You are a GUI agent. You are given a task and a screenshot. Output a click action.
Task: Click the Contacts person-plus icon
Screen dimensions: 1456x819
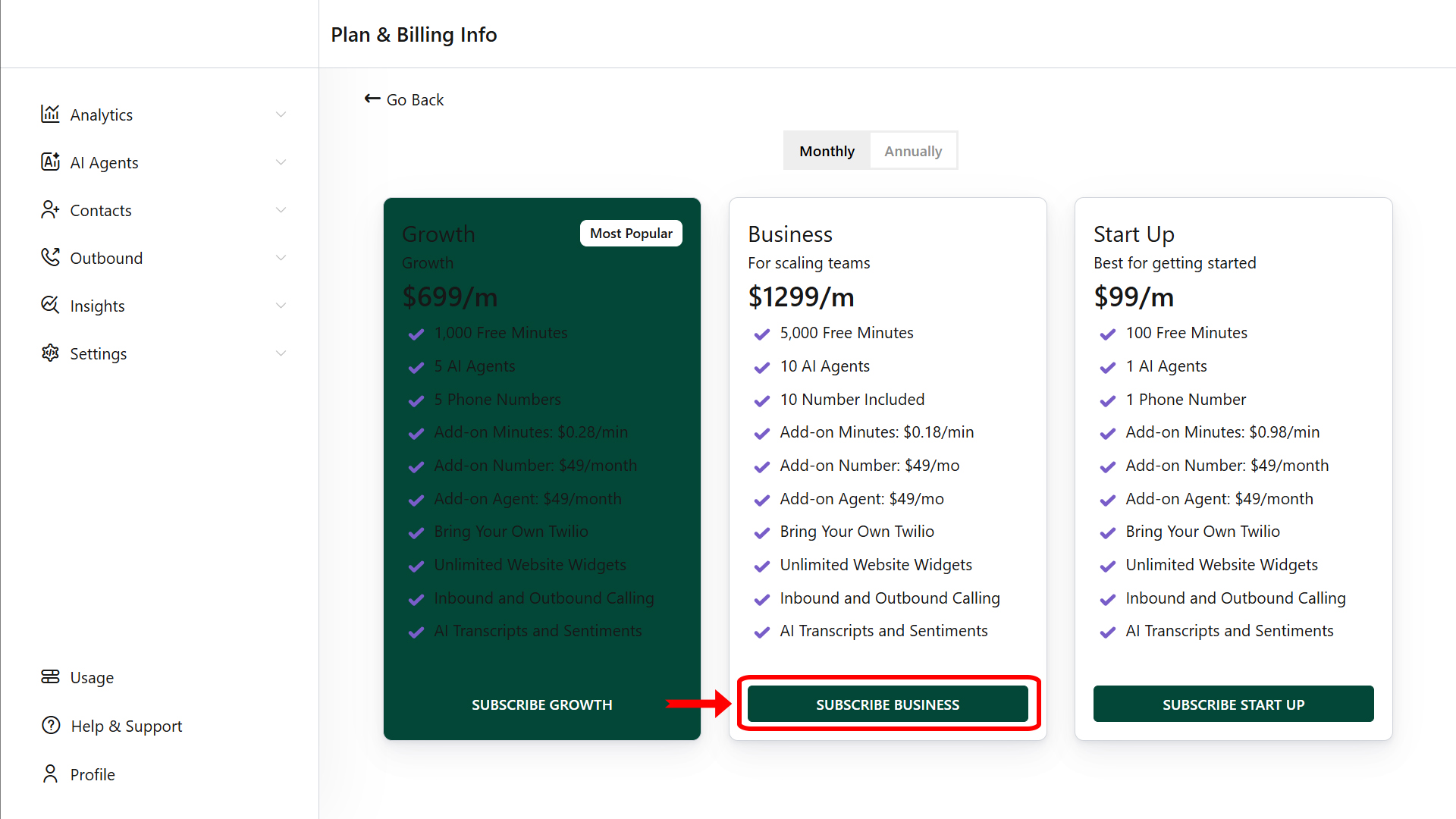pyautogui.click(x=50, y=209)
